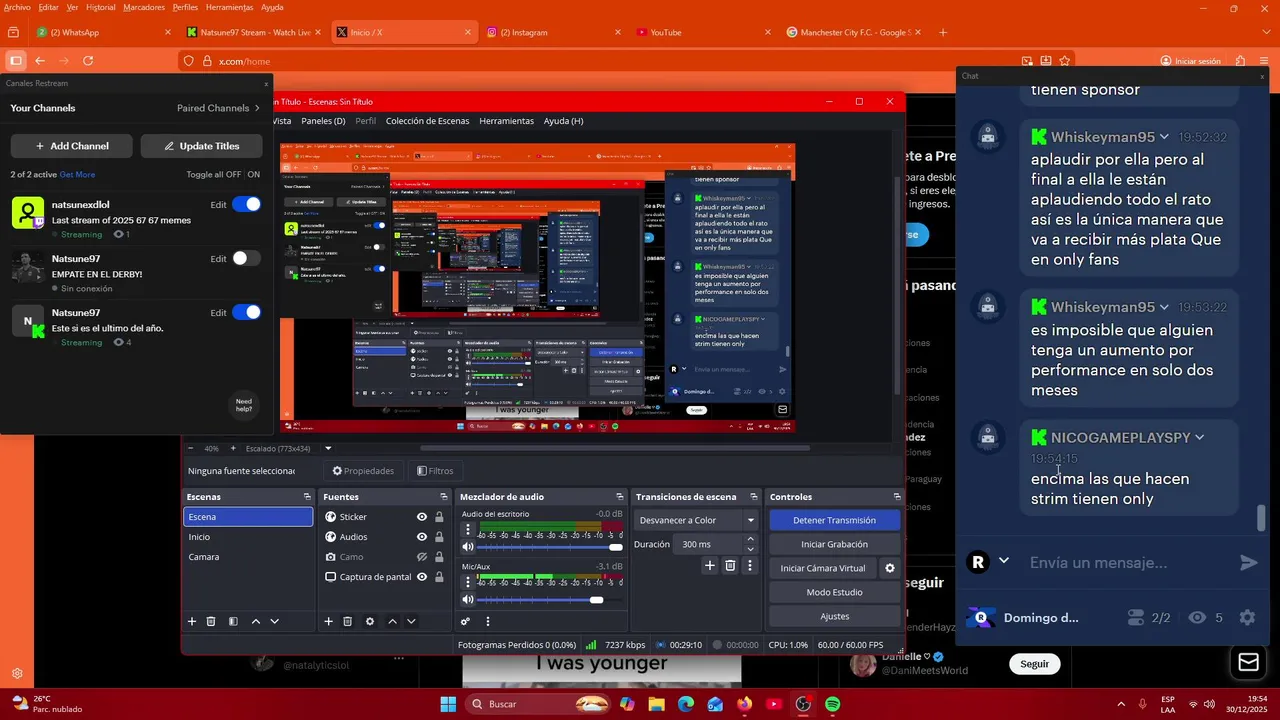Open canvas scaling dropdown next to Escalado
Image resolution: width=1280 pixels, height=720 pixels.
[x=328, y=448]
